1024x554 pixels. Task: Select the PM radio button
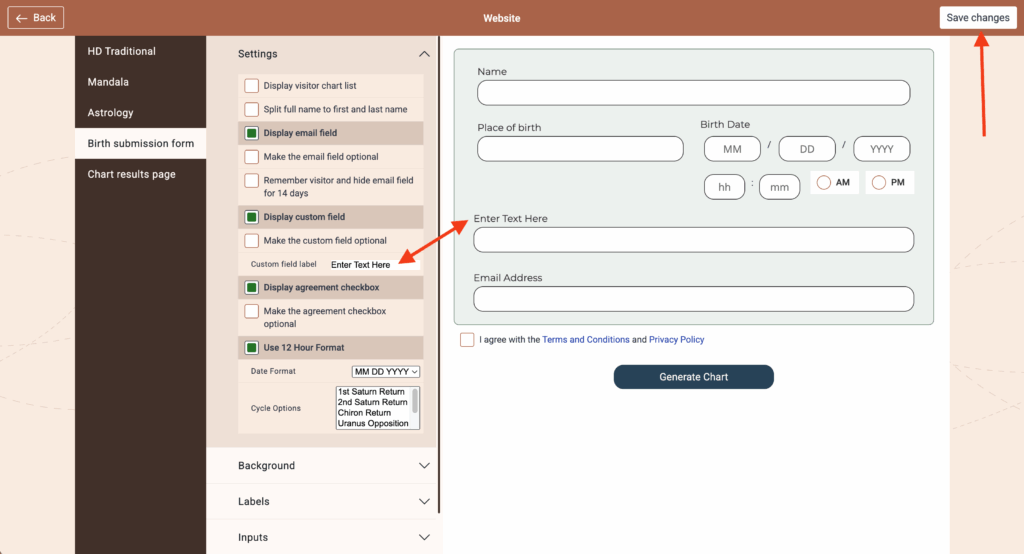click(x=878, y=183)
